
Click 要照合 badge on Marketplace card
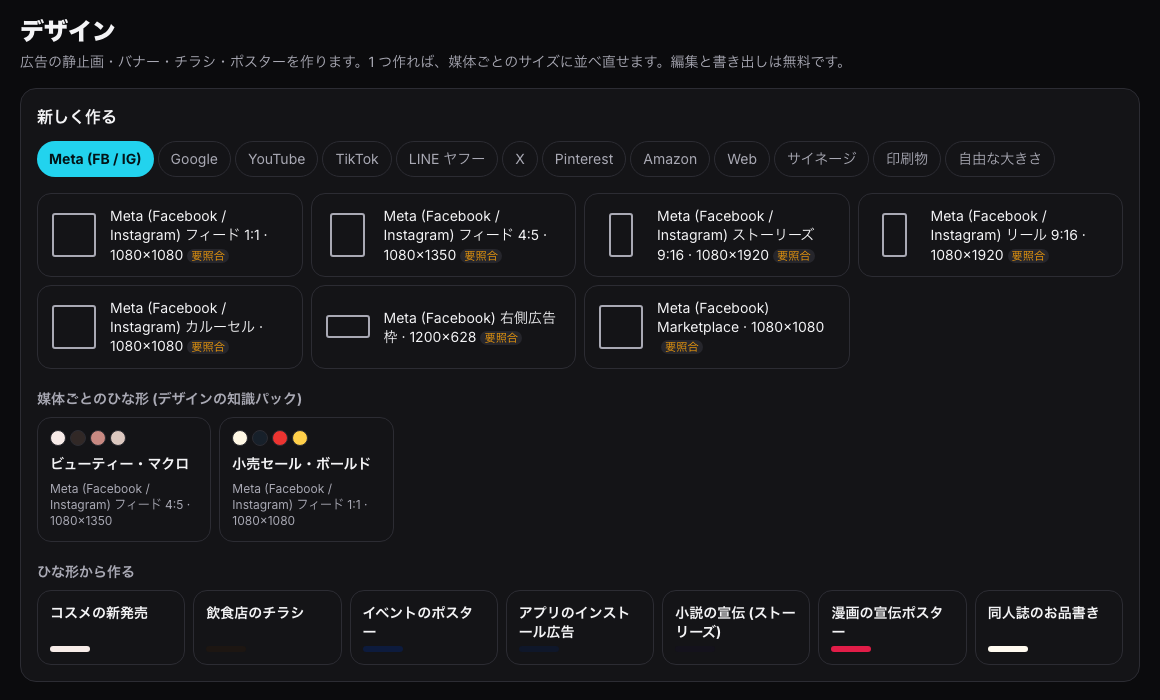pos(681,347)
